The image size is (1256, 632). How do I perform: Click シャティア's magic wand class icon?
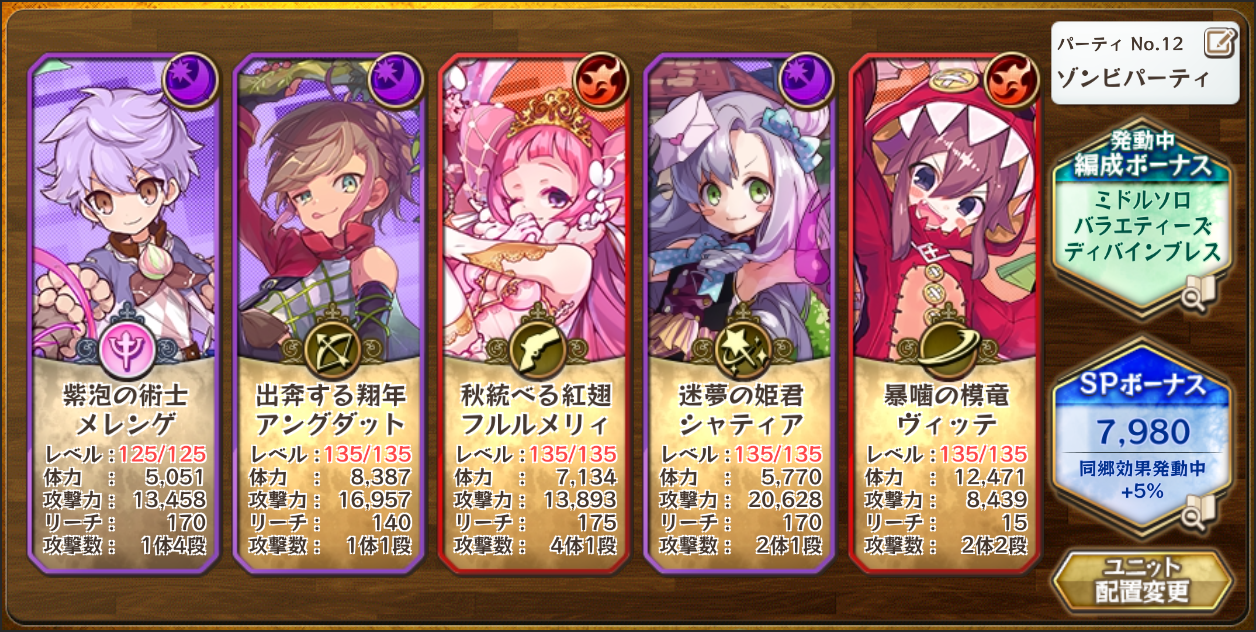pos(742,350)
